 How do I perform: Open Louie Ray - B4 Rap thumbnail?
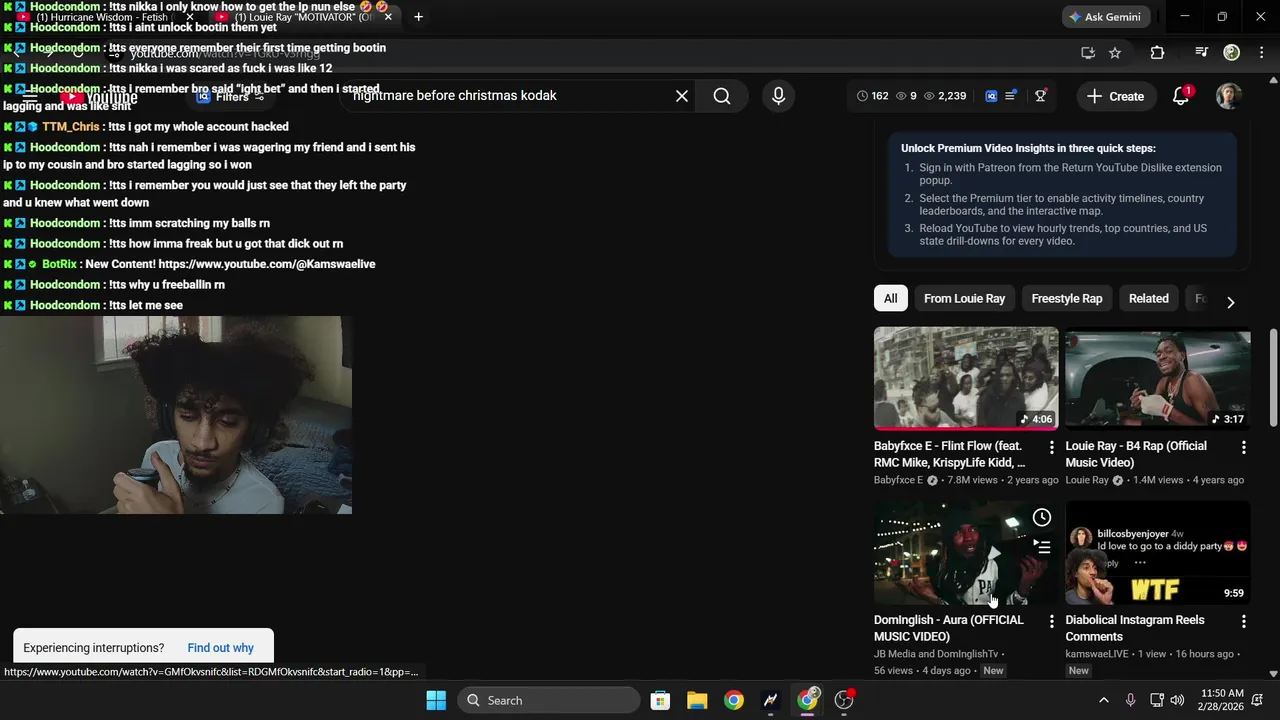click(1158, 378)
